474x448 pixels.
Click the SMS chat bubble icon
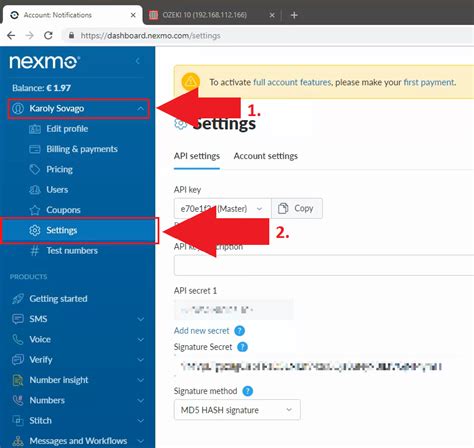tap(18, 319)
